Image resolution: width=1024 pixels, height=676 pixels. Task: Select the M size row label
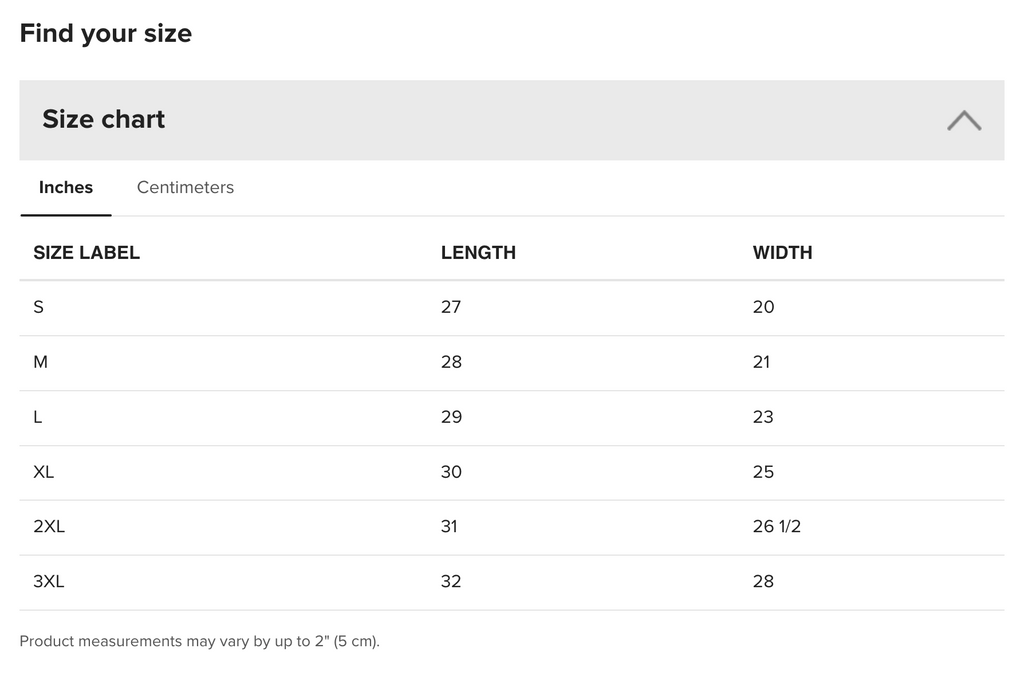40,362
